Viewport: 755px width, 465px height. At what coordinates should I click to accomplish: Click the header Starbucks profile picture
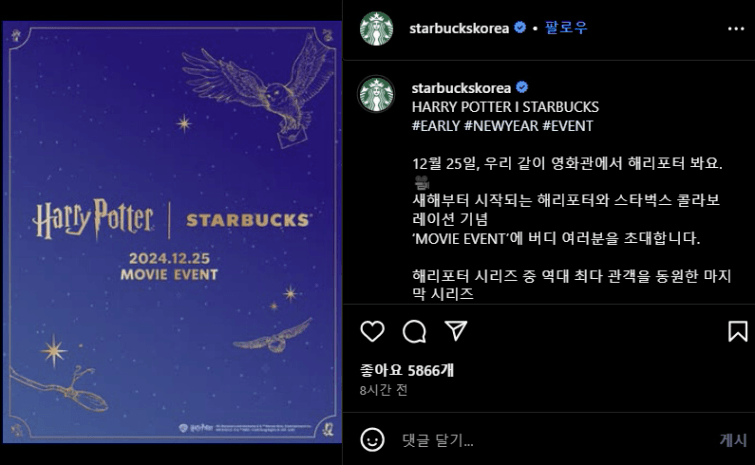(x=377, y=29)
